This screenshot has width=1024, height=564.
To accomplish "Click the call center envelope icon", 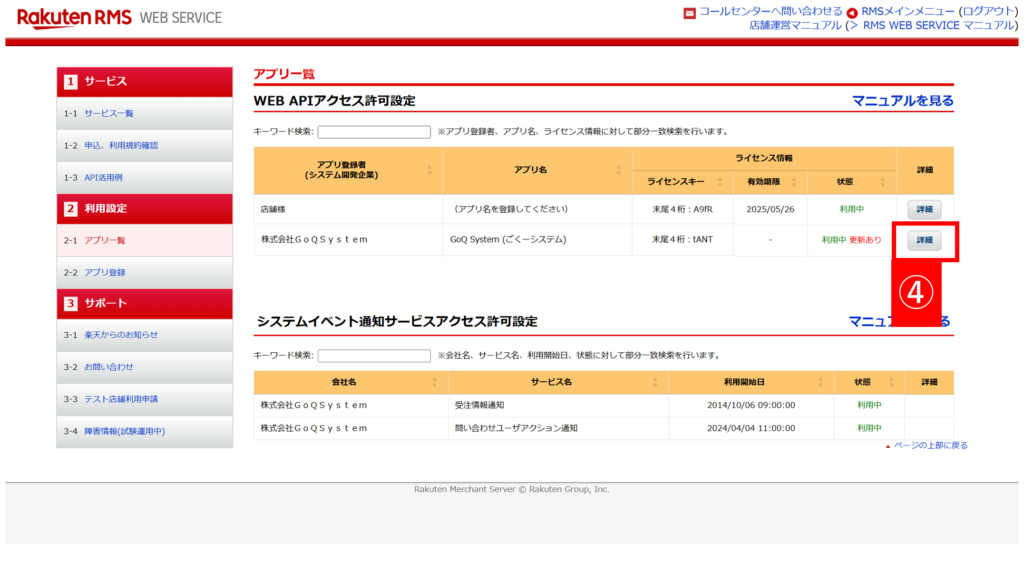I will 690,12.
